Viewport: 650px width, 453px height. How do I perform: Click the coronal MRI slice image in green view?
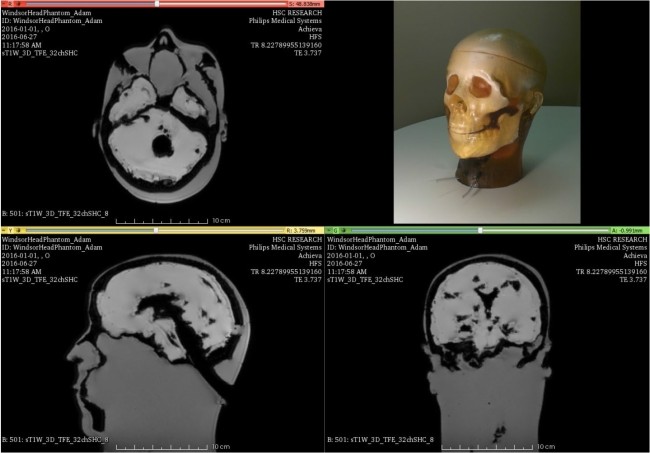tap(489, 352)
